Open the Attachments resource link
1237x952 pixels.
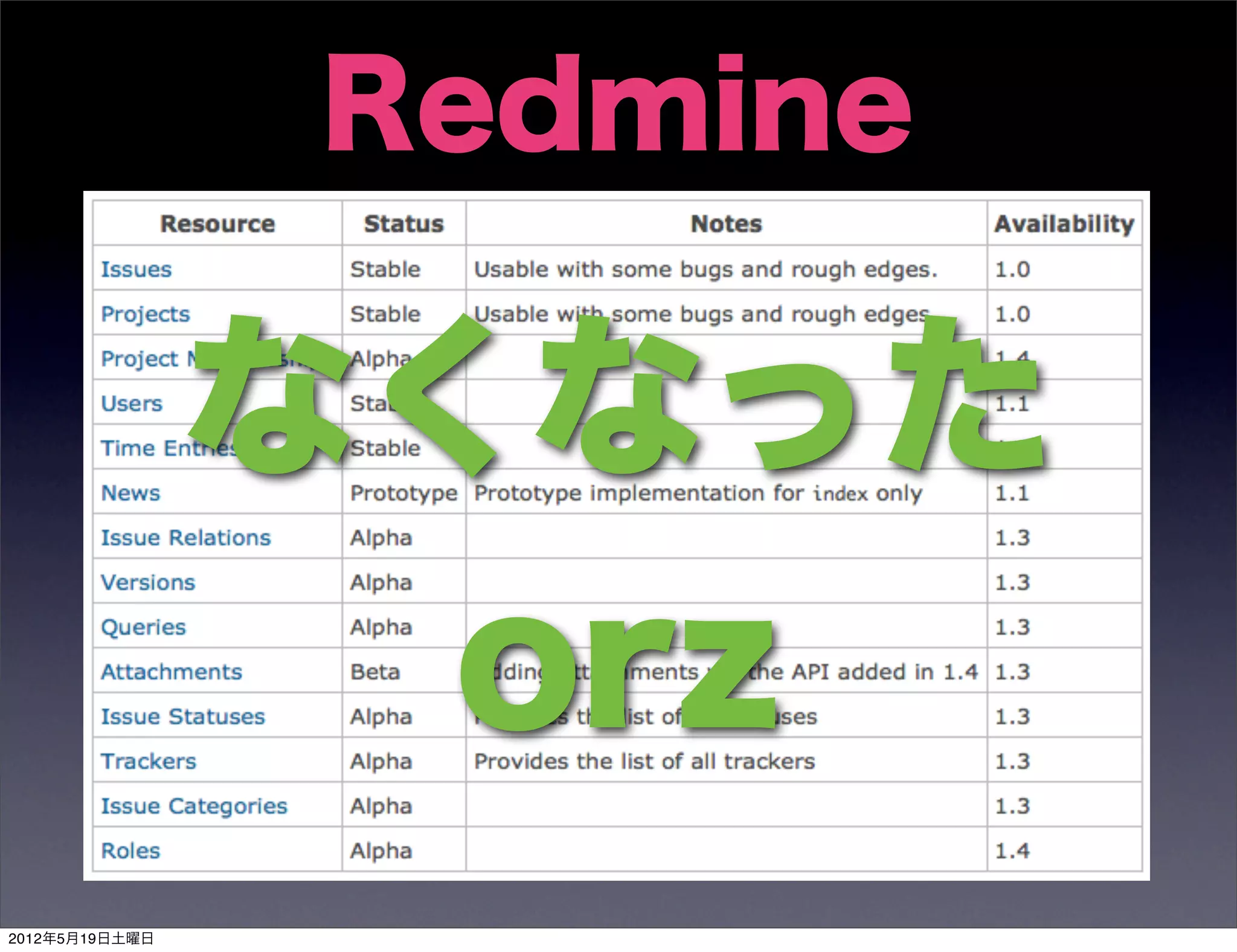[x=171, y=672]
